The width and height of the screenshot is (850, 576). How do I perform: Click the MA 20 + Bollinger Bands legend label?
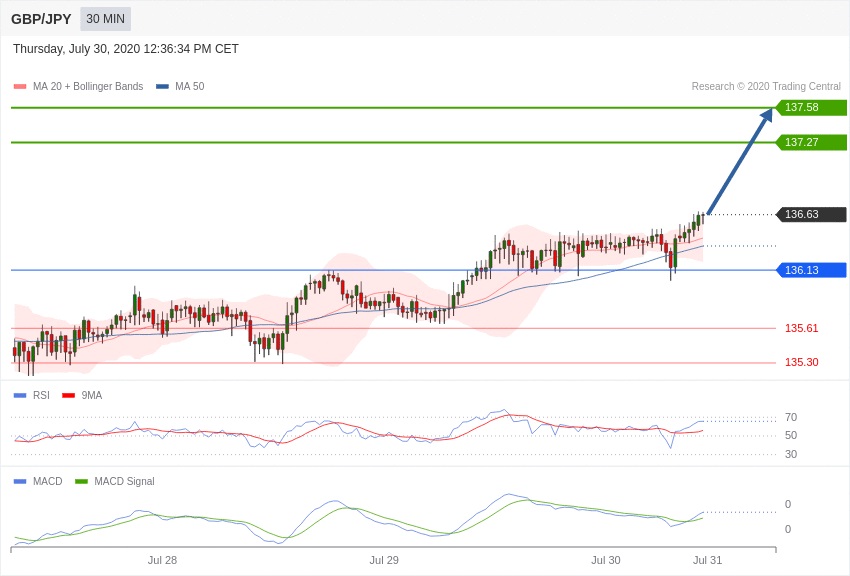coord(88,86)
